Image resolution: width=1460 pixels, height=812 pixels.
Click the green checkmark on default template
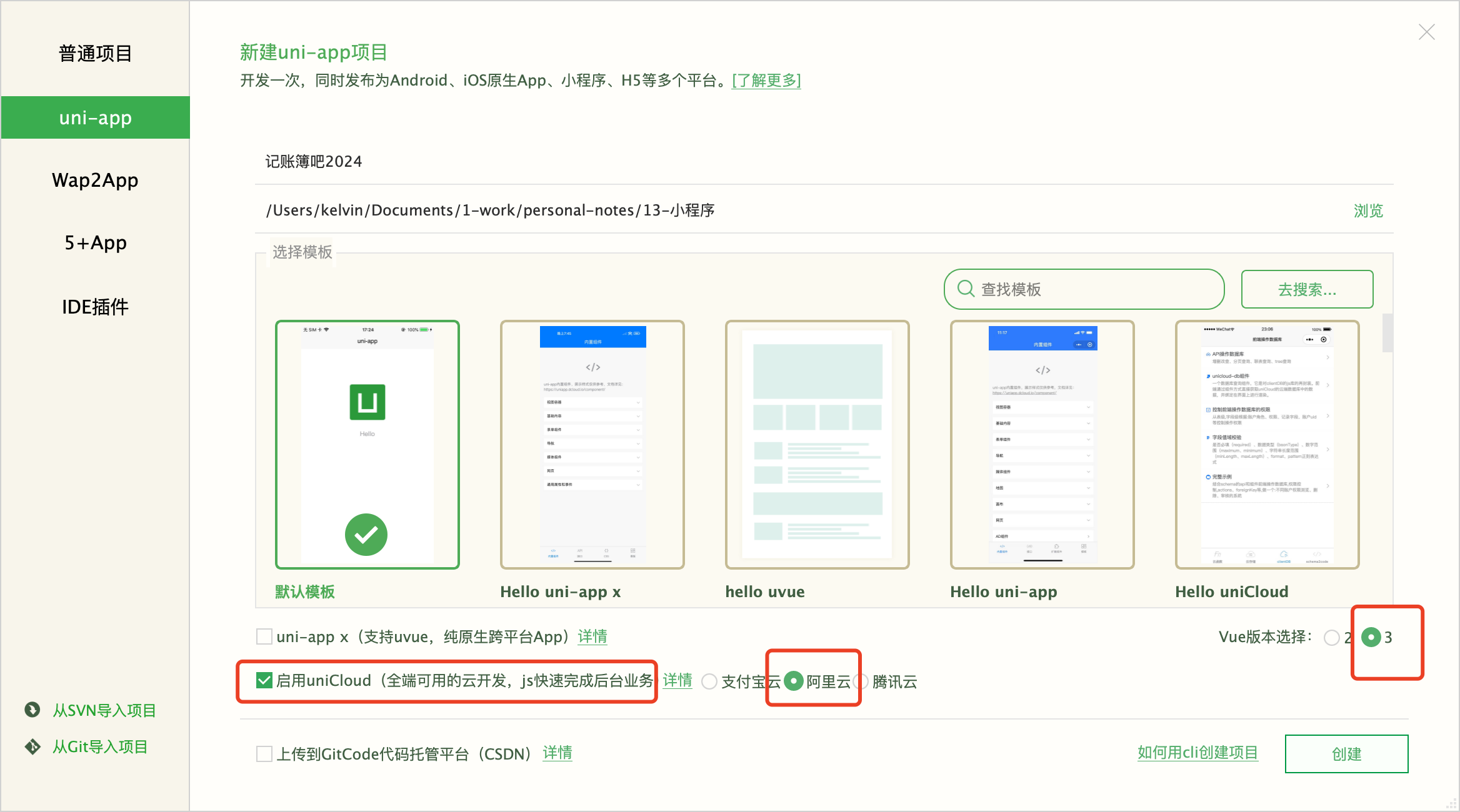[x=366, y=535]
